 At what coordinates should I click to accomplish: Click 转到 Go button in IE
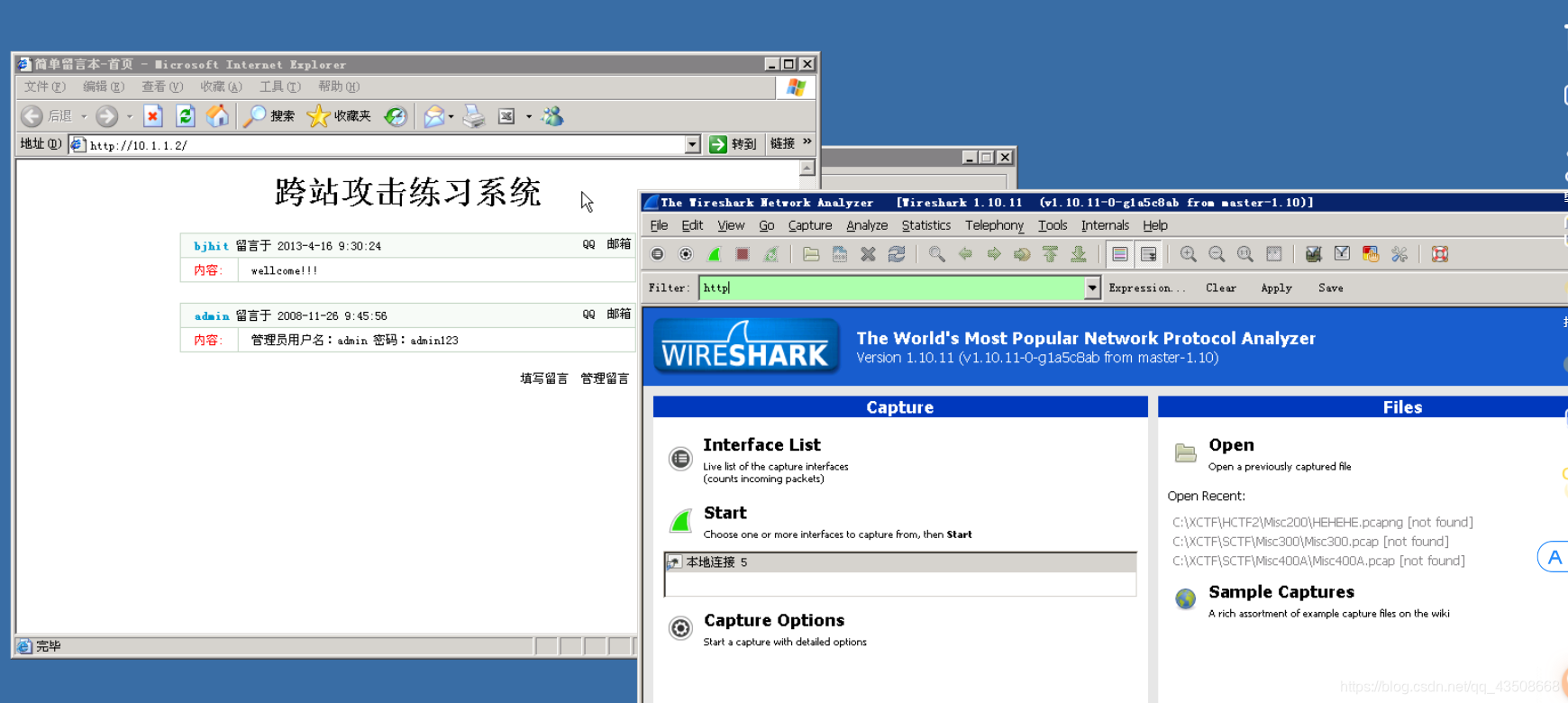[734, 144]
